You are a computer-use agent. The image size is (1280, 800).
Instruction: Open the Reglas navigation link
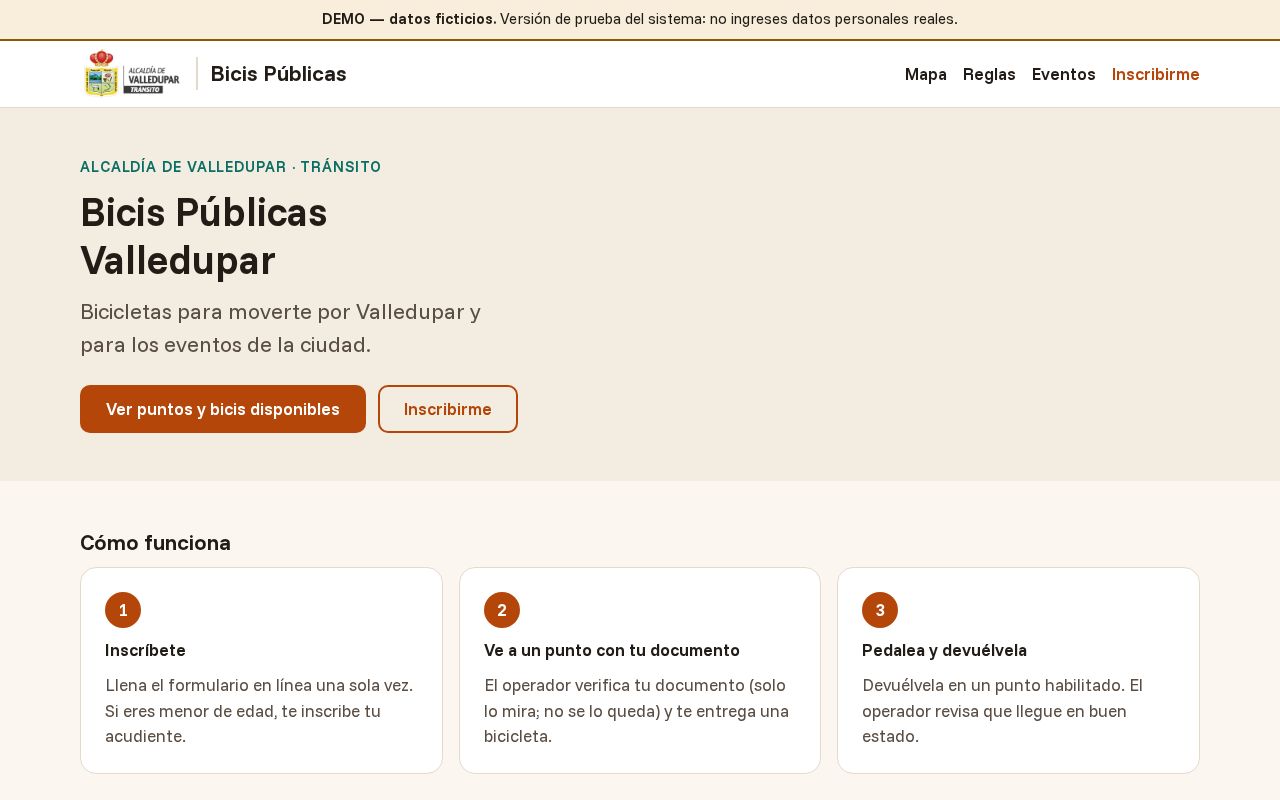[989, 74]
